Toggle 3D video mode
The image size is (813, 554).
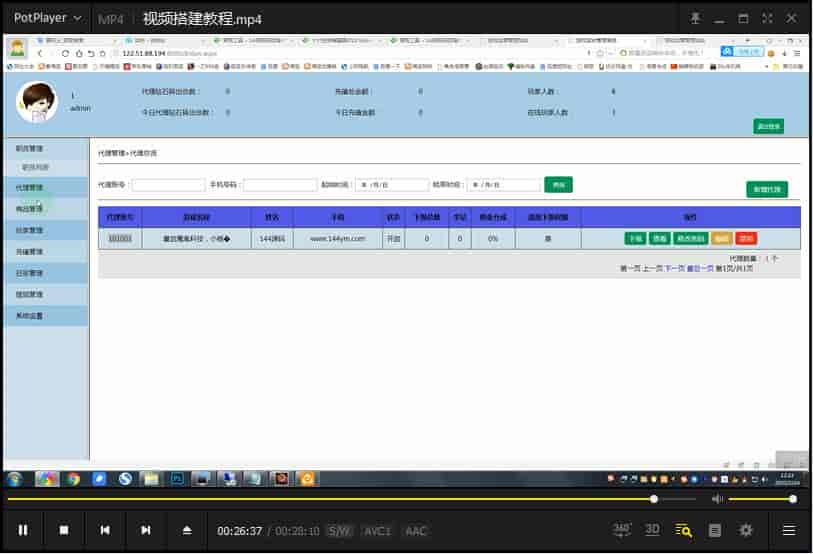652,529
